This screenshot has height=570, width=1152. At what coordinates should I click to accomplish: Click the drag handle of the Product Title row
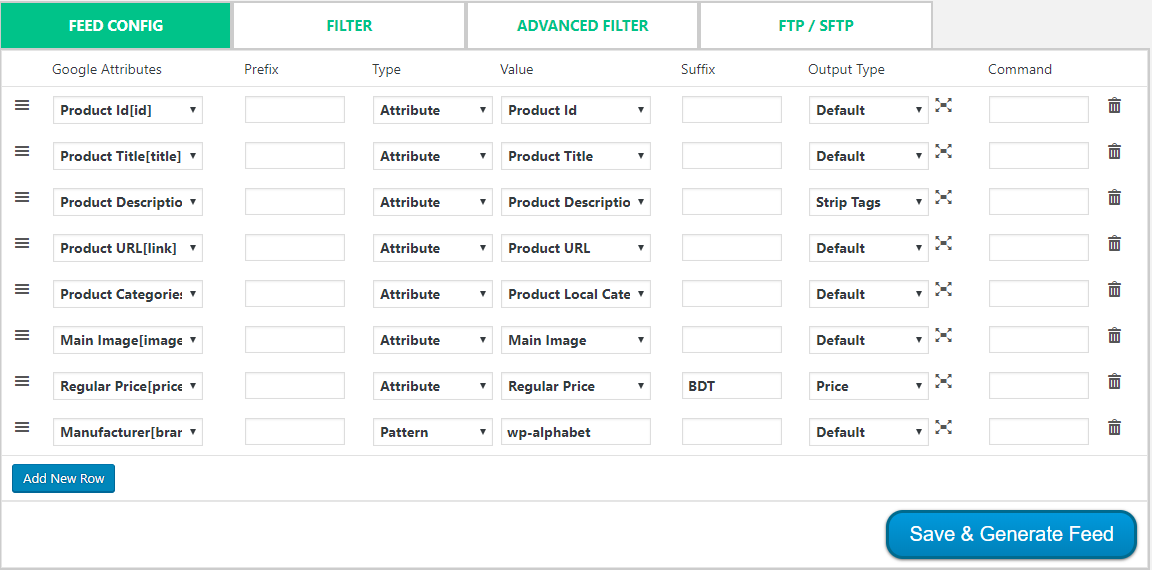(23, 151)
